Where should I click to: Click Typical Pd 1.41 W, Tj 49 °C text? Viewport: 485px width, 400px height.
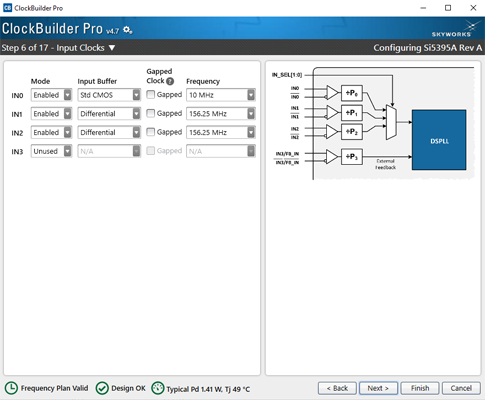tap(208, 389)
